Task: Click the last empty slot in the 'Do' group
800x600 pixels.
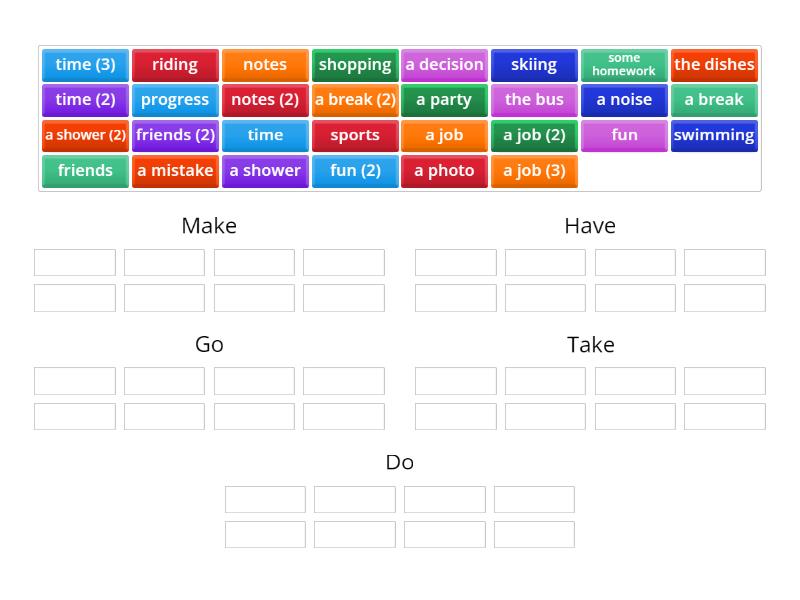Action: [534, 534]
